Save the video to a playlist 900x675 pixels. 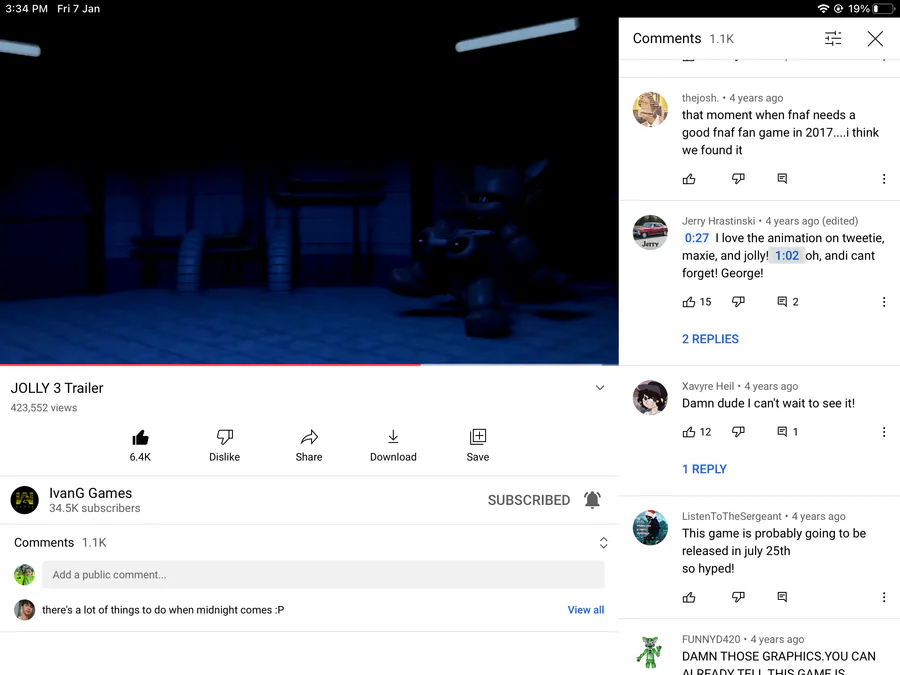[478, 445]
